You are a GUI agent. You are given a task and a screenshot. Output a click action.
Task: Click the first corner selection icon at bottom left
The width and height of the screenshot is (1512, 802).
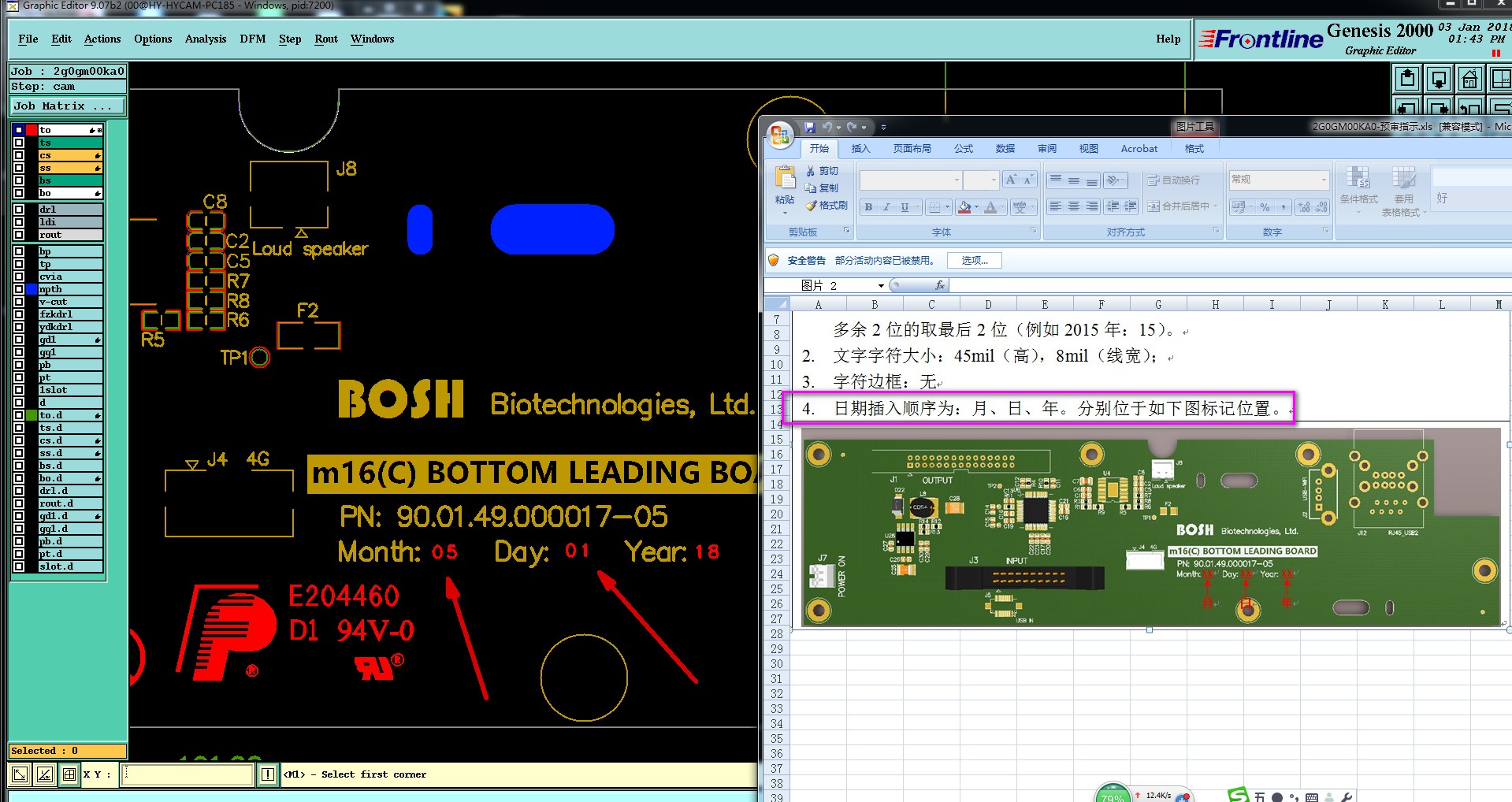20,774
